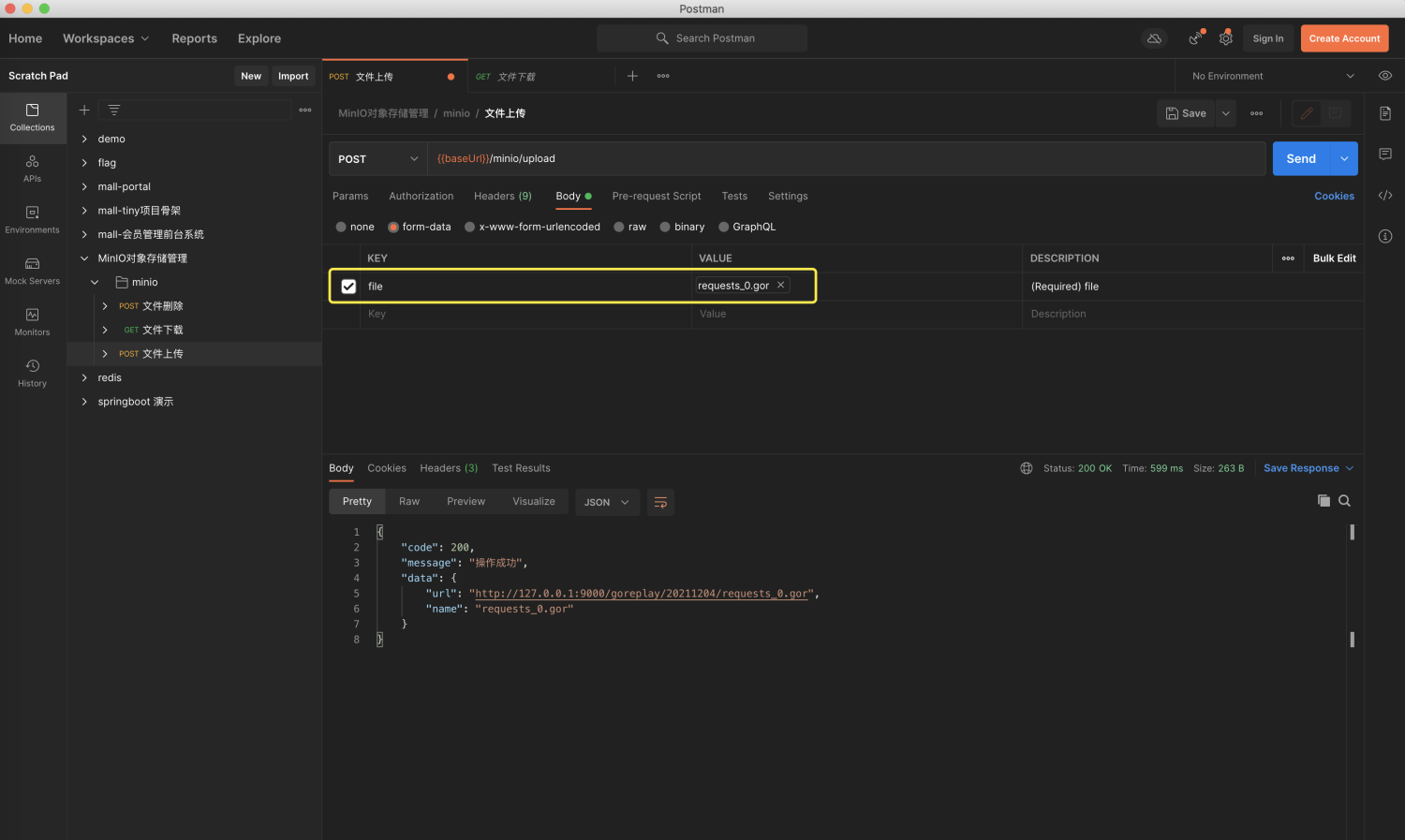The image size is (1405, 840).
Task: Click the request URL input field
Action: [847, 159]
